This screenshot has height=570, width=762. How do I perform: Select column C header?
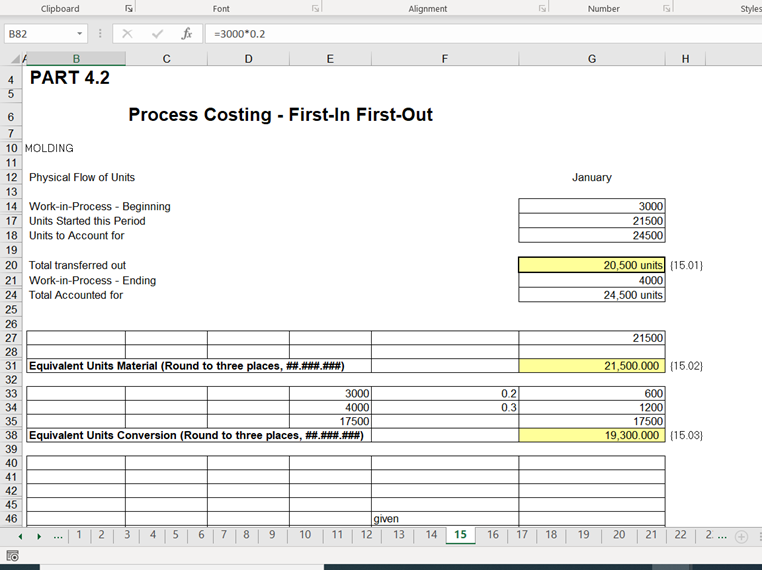pos(166,59)
